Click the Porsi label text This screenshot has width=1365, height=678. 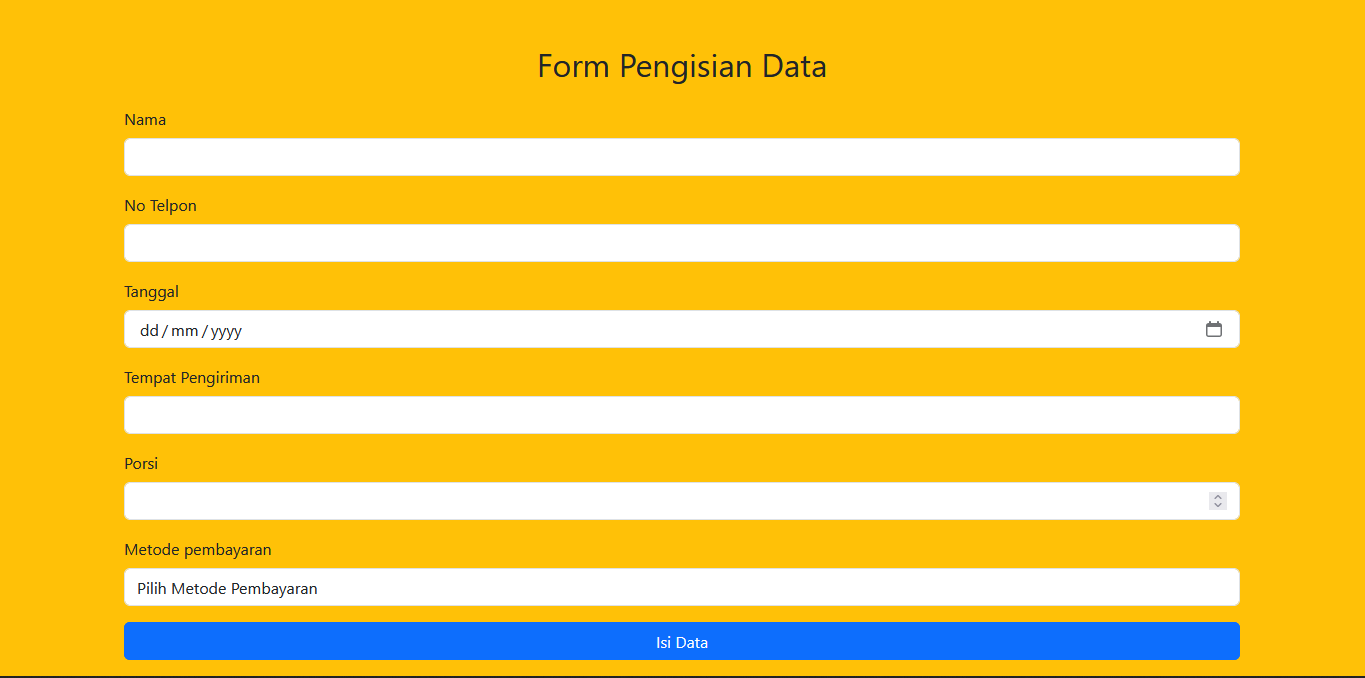coord(141,464)
